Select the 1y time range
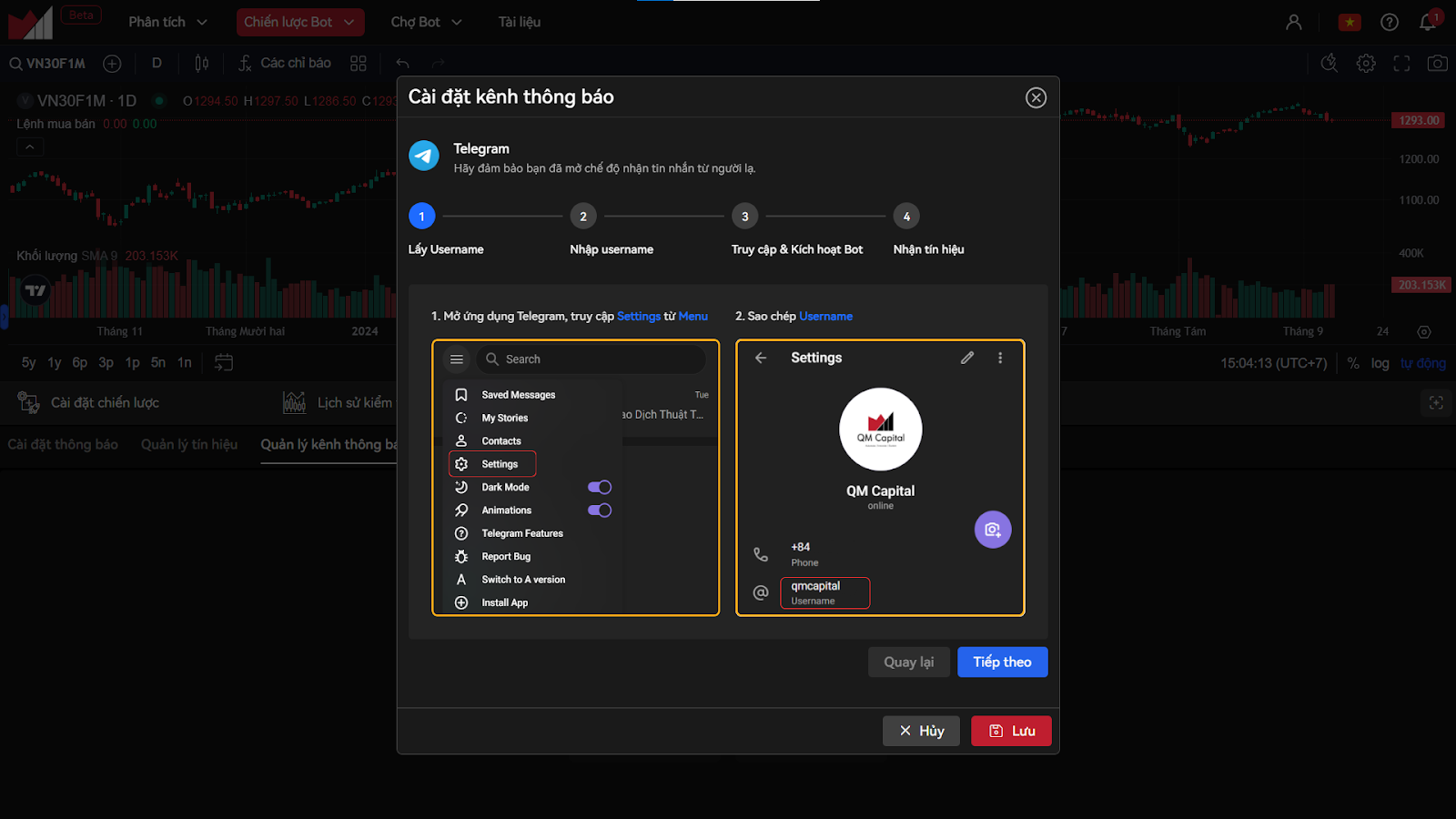The image size is (1456, 819). (x=55, y=362)
